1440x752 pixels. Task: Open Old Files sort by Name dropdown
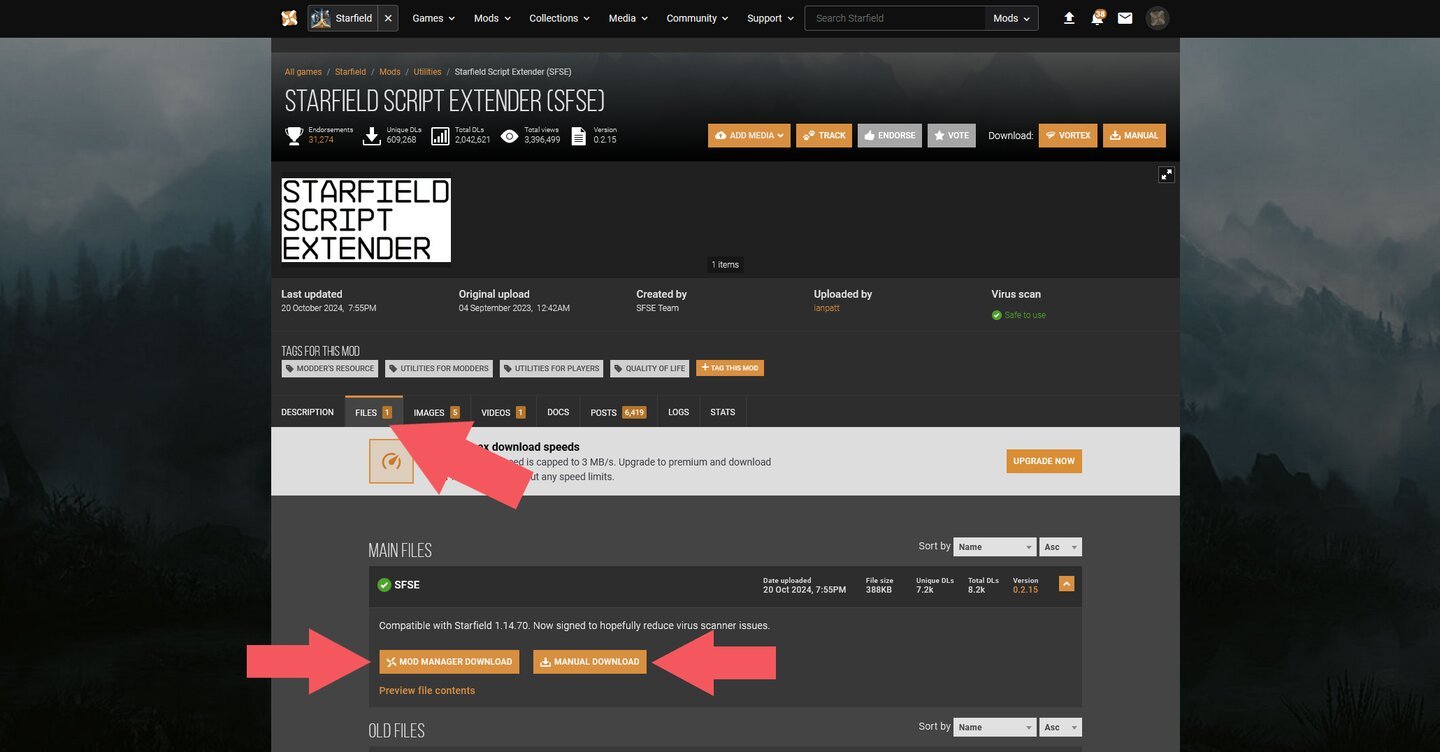click(x=995, y=727)
